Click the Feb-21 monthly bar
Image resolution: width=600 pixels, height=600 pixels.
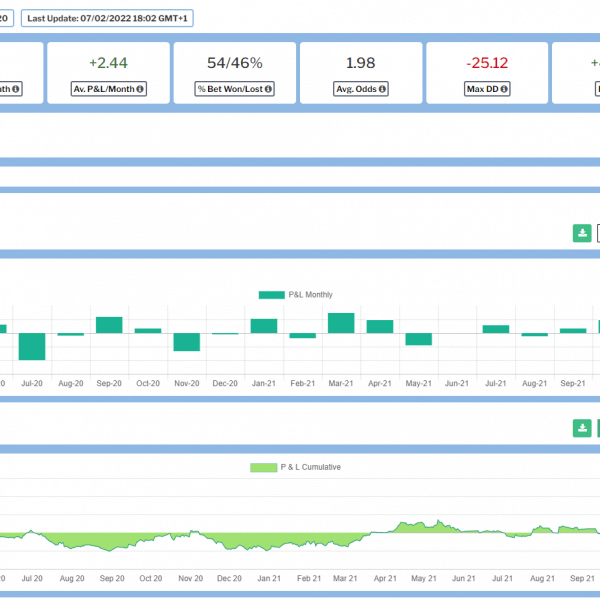[303, 336]
